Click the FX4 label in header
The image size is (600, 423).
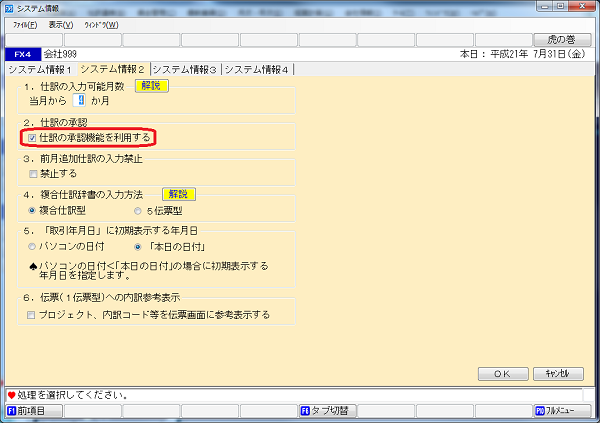point(23,54)
